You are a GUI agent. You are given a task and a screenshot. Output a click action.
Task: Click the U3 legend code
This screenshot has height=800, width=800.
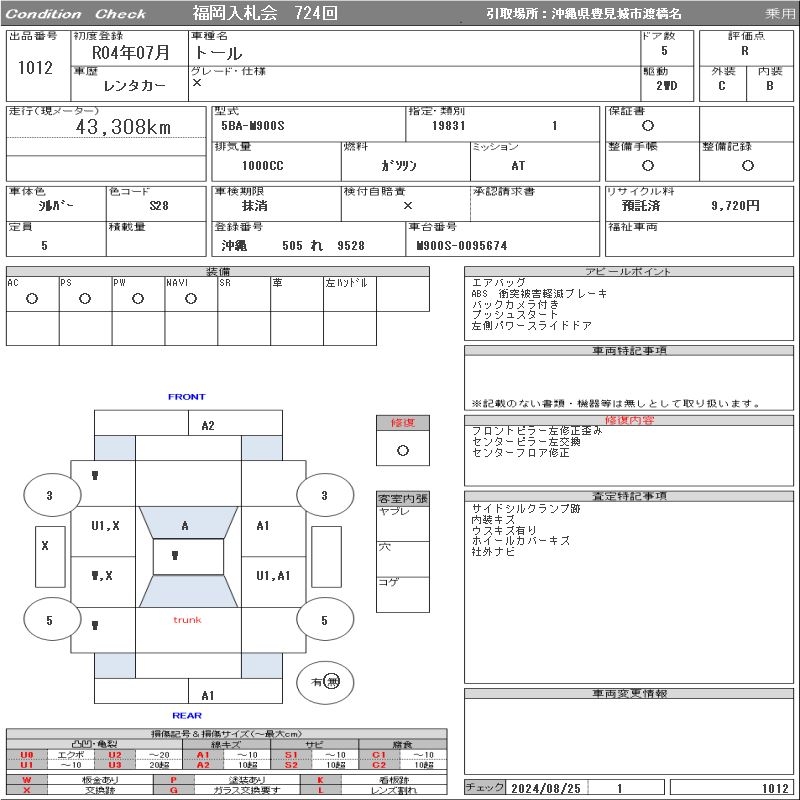[x=115, y=765]
